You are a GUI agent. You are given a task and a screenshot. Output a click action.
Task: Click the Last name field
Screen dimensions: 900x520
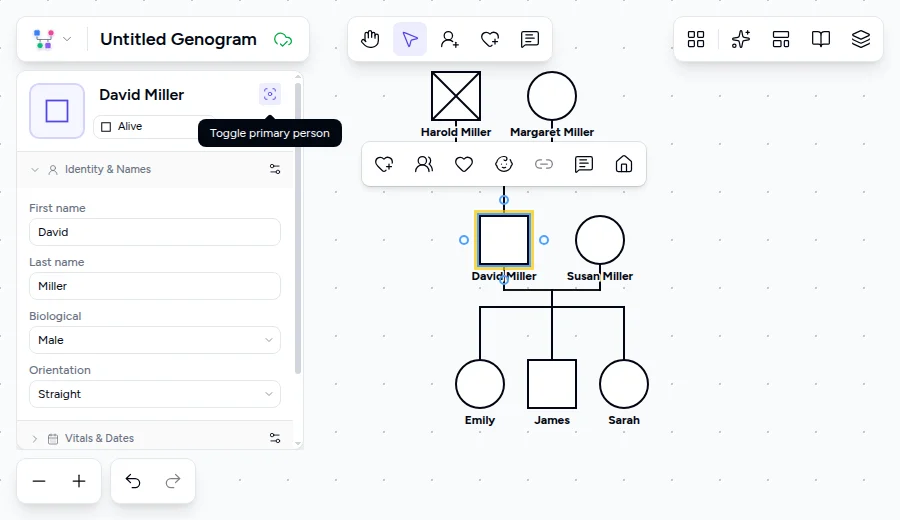[155, 286]
